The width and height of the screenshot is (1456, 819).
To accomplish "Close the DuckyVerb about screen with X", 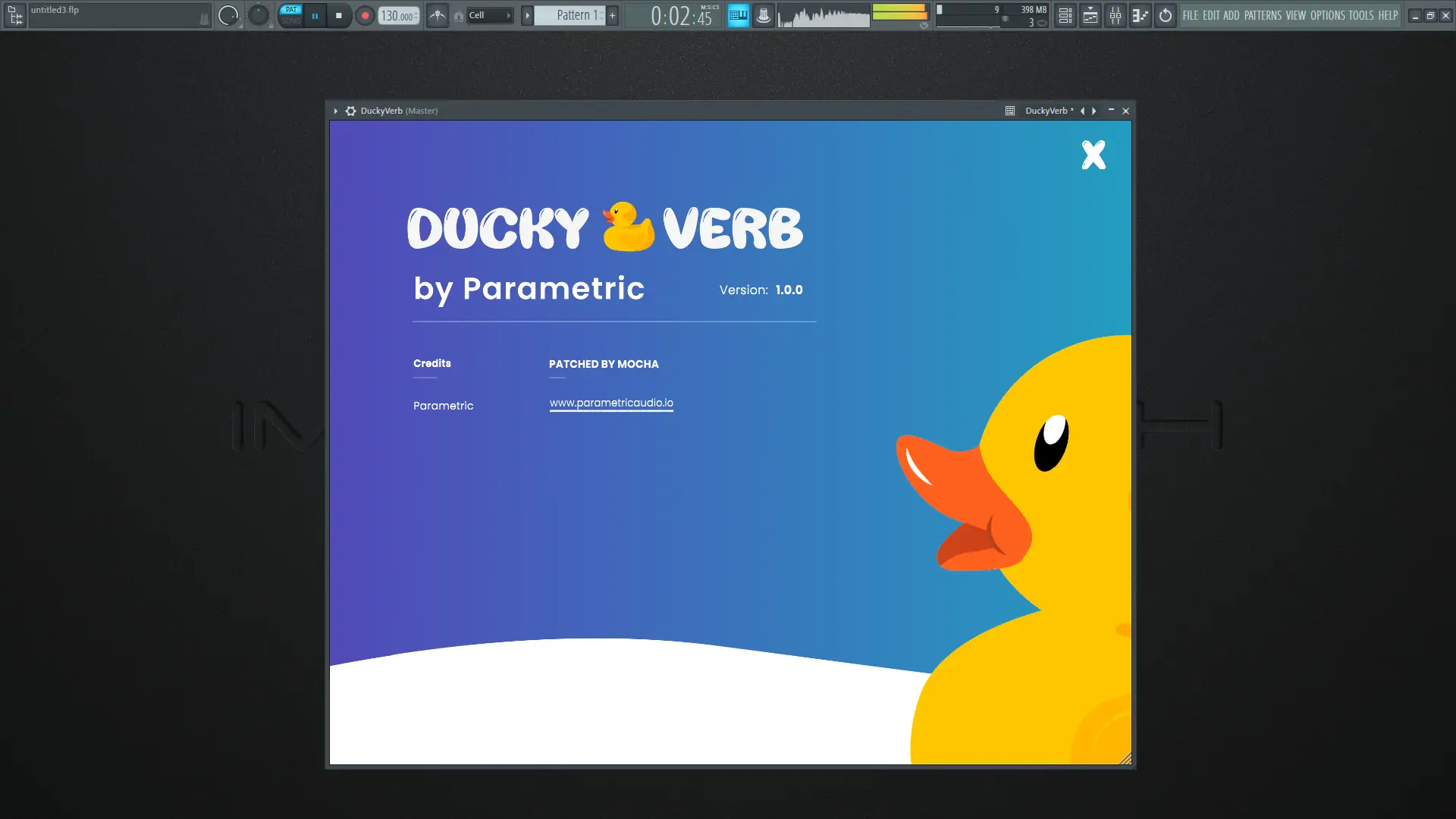I will point(1093,155).
